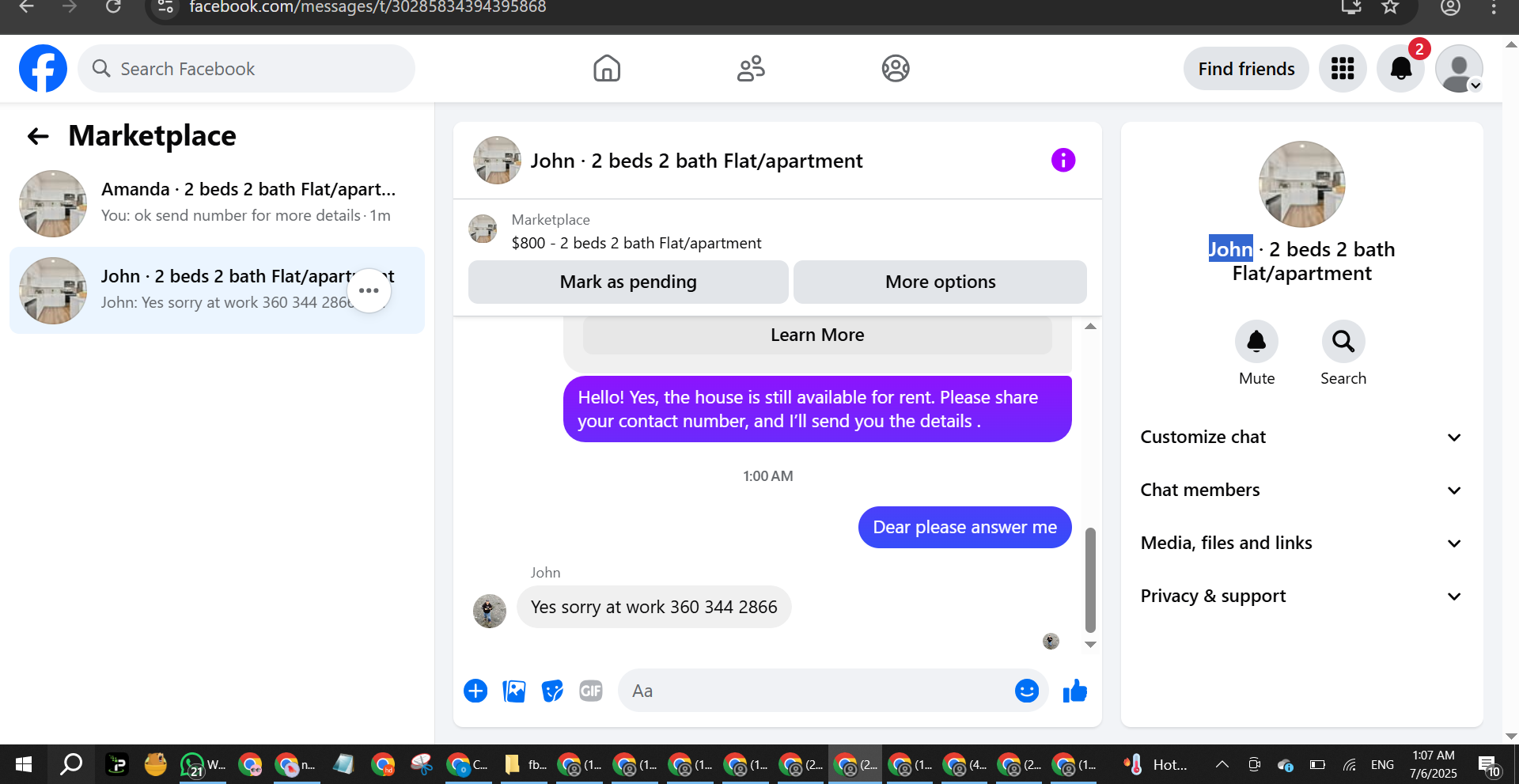Open the account profile menu
Viewport: 1519px width, 784px height.
pos(1459,69)
